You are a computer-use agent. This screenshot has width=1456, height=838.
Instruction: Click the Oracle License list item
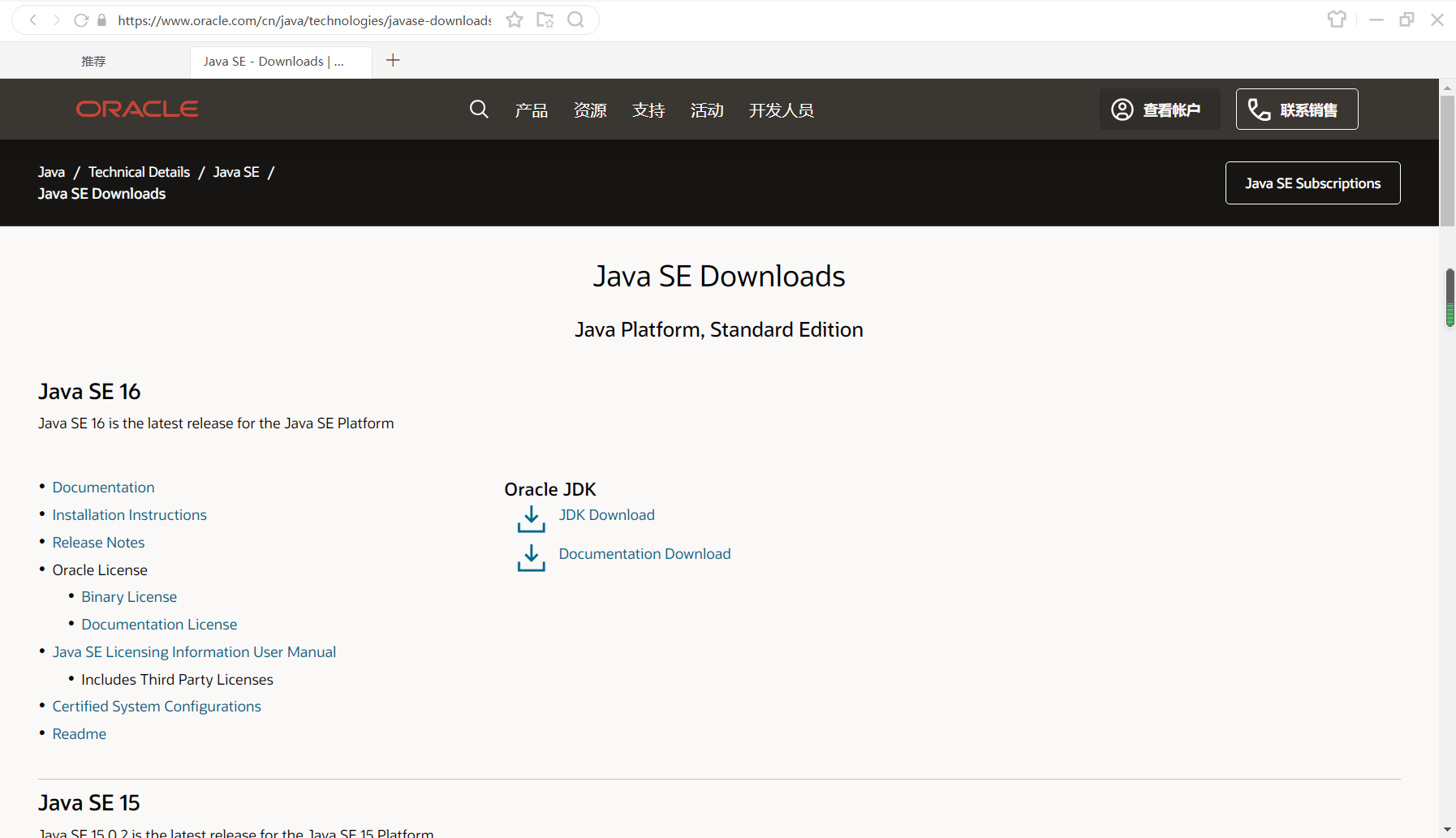(x=100, y=570)
